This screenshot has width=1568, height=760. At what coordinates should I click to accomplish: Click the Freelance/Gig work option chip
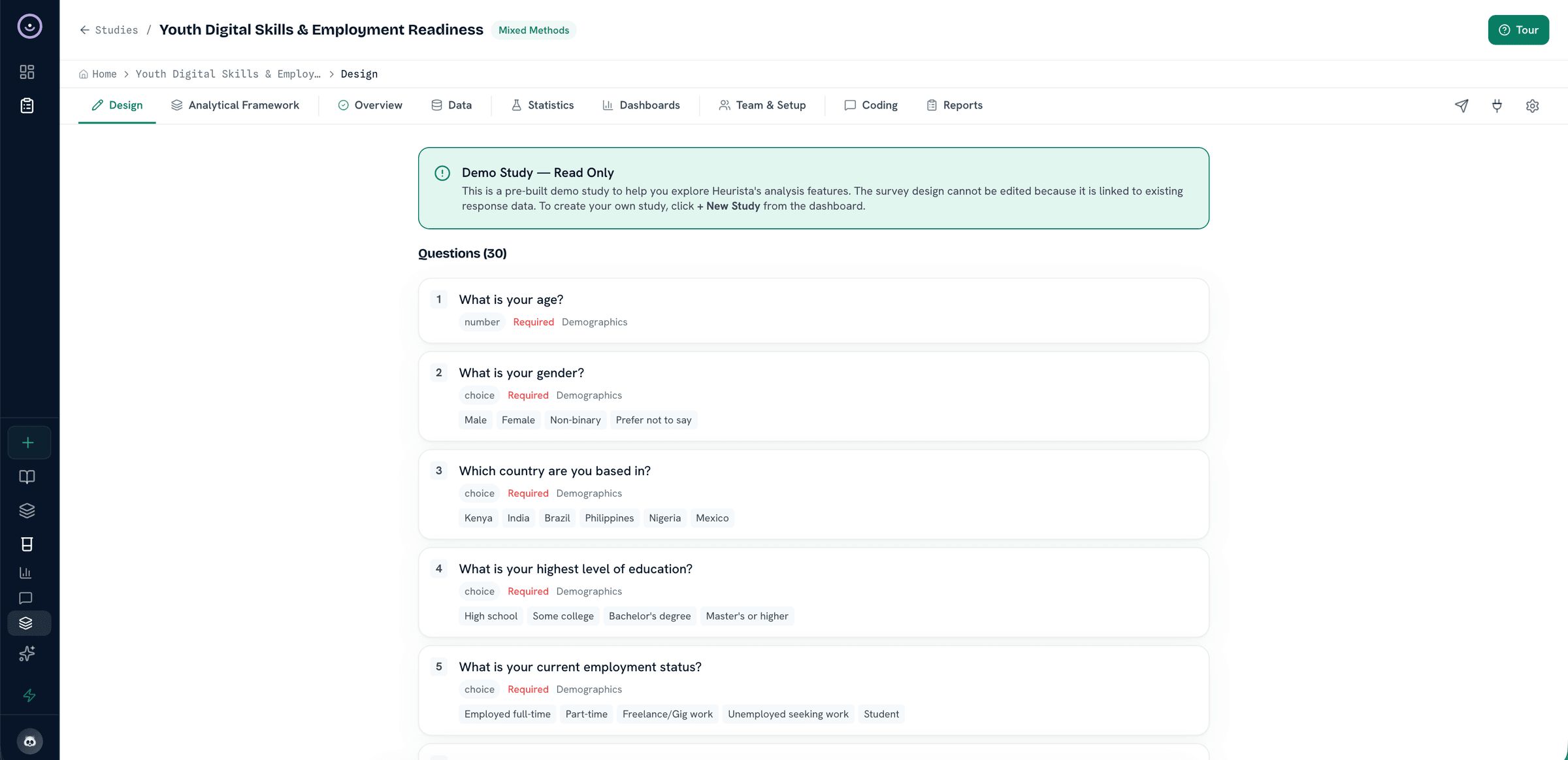(668, 714)
